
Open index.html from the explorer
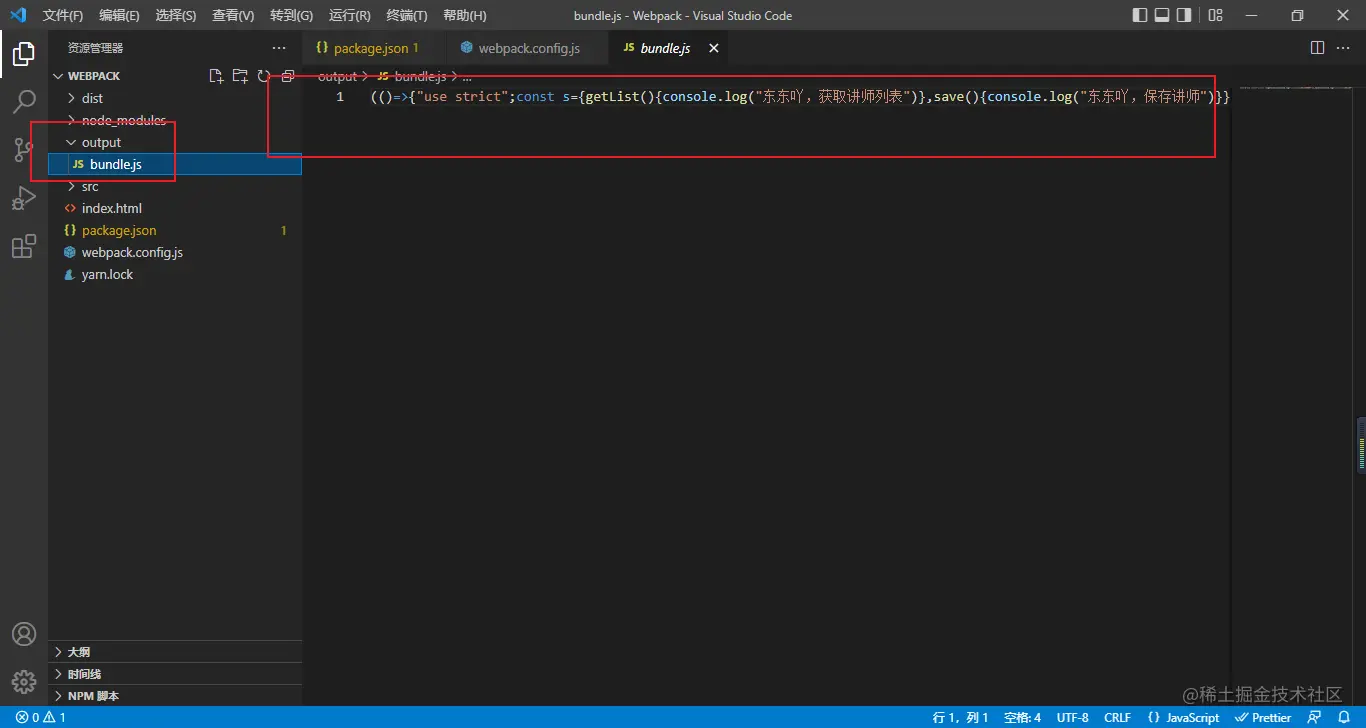coord(175,208)
